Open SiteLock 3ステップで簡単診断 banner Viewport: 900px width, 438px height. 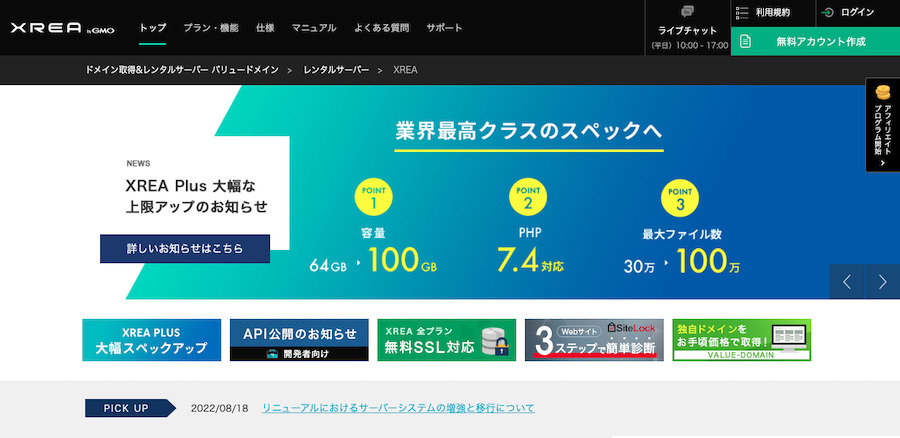pos(594,340)
